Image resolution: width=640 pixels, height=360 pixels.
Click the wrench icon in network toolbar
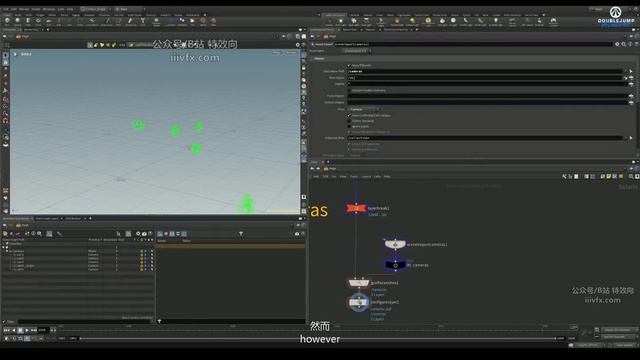pos(564,176)
